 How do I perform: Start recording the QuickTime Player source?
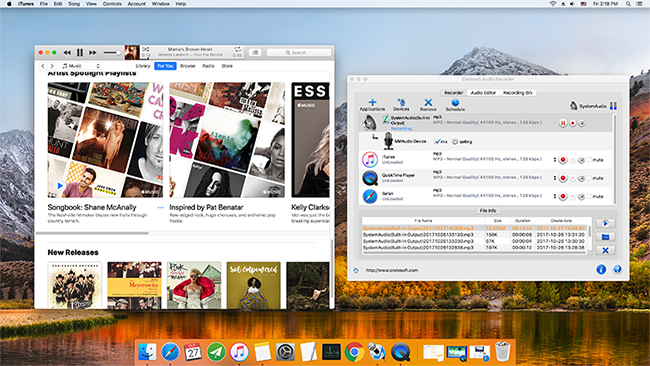[x=563, y=178]
